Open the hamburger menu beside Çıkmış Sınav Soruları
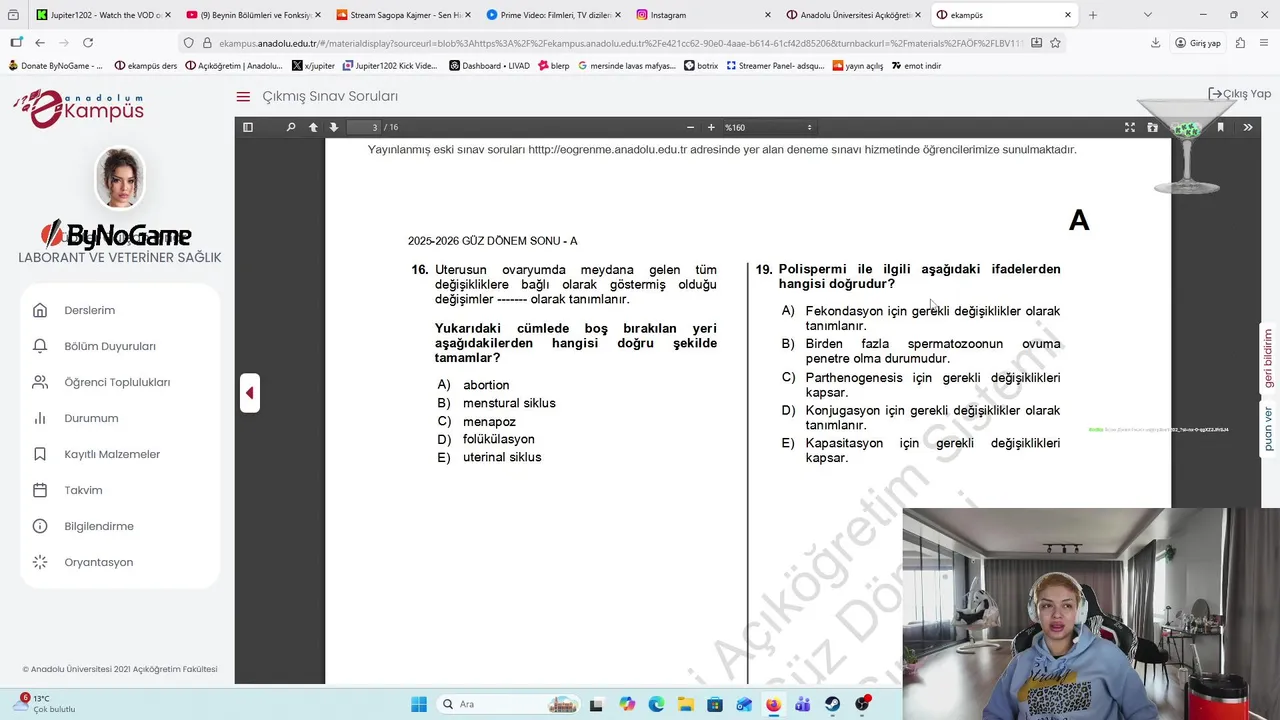The height and width of the screenshot is (720, 1280). [x=243, y=97]
